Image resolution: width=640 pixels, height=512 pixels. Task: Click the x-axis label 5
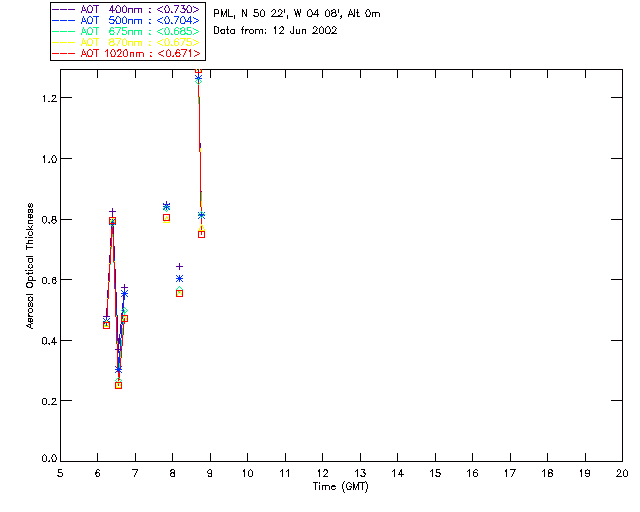[x=60, y=473]
